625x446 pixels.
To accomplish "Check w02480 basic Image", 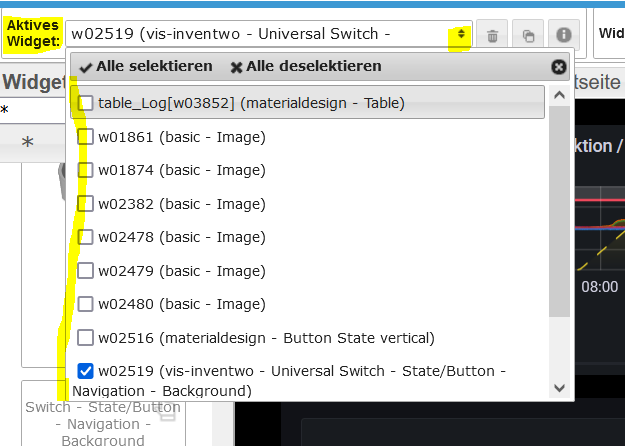I will (85, 304).
